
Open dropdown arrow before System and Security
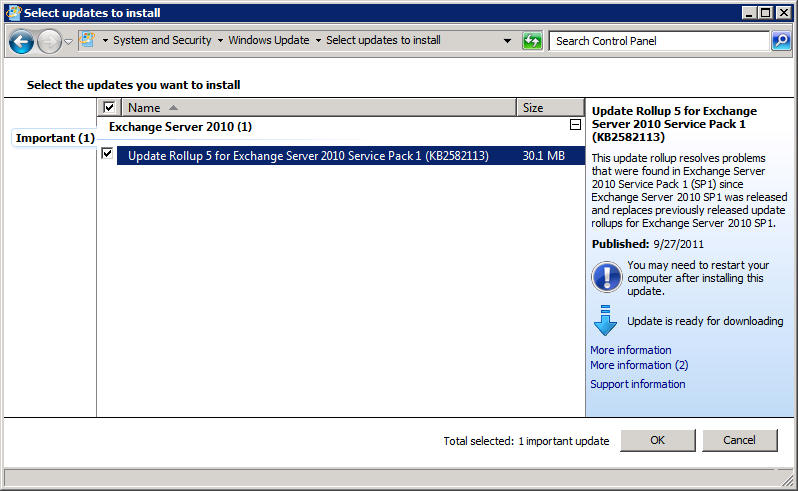click(105, 40)
